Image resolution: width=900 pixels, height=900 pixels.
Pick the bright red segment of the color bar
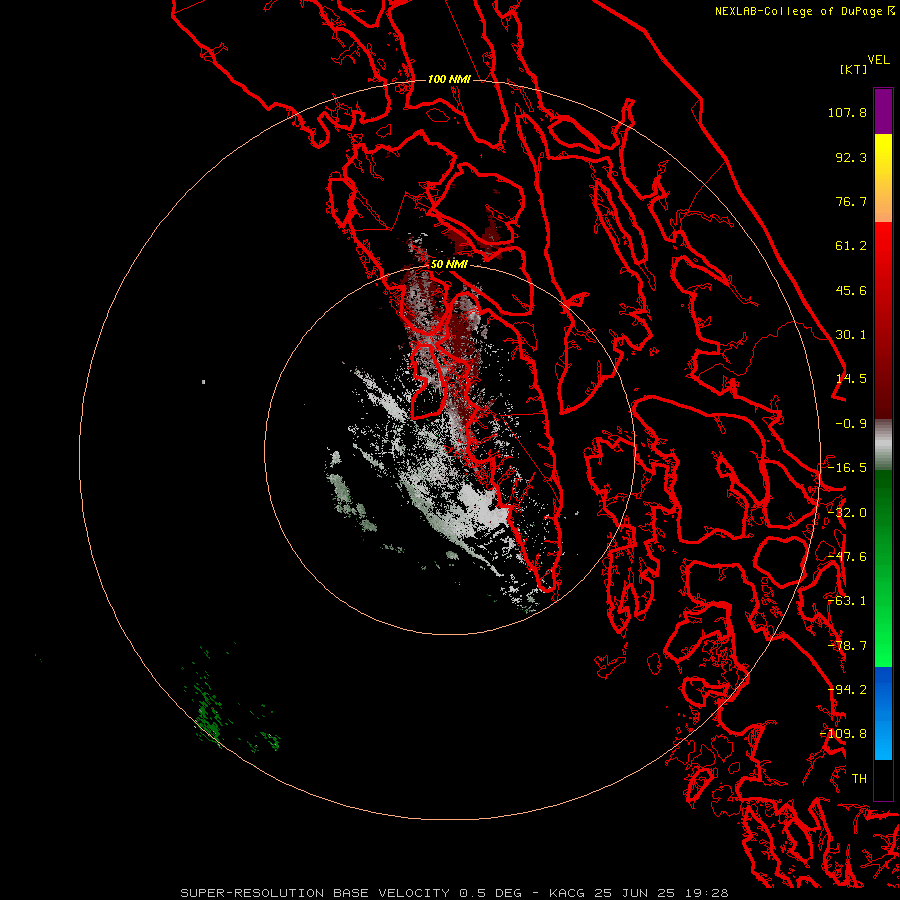883,320
